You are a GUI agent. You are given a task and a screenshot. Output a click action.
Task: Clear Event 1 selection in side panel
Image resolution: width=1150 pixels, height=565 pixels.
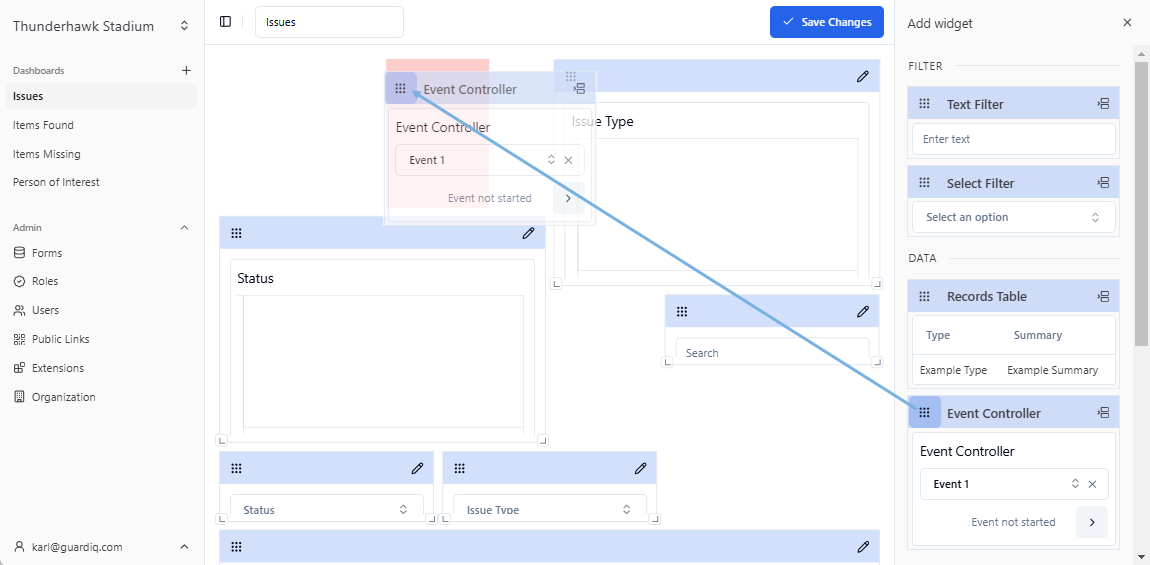coord(1092,484)
